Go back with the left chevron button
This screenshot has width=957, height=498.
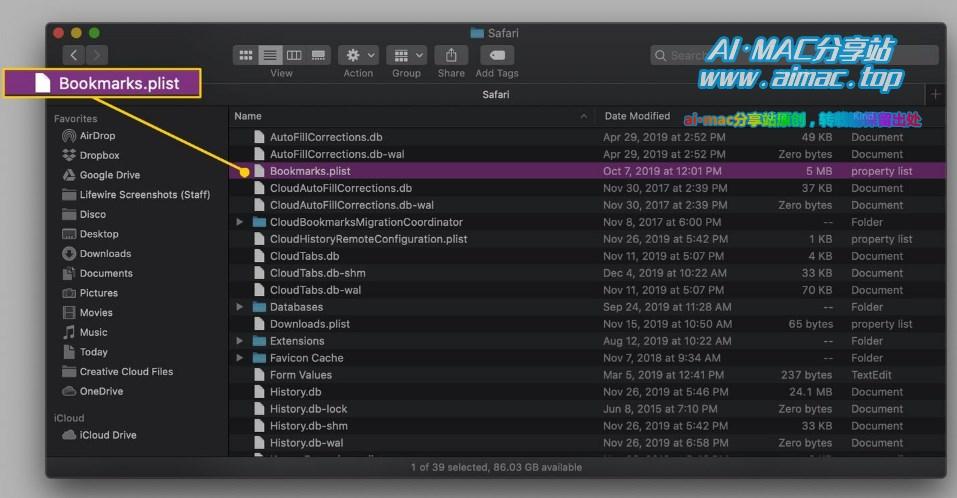coord(74,56)
